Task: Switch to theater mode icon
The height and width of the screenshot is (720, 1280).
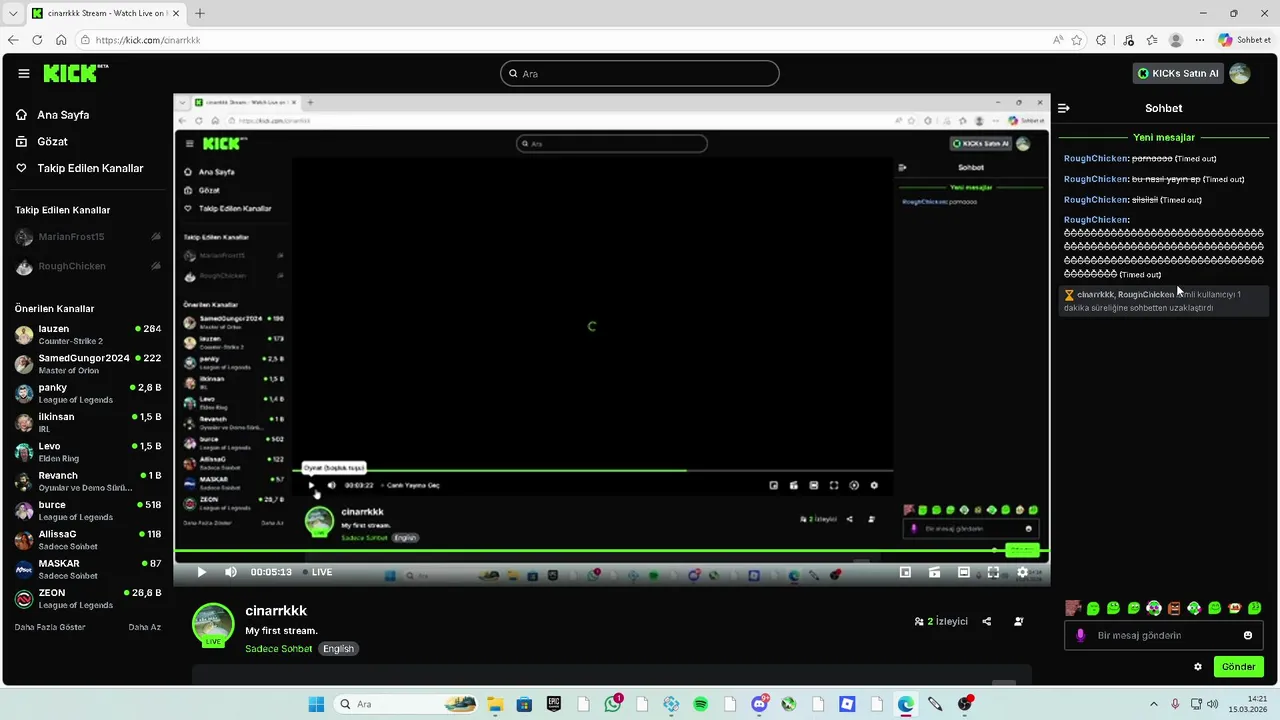Action: click(x=964, y=572)
